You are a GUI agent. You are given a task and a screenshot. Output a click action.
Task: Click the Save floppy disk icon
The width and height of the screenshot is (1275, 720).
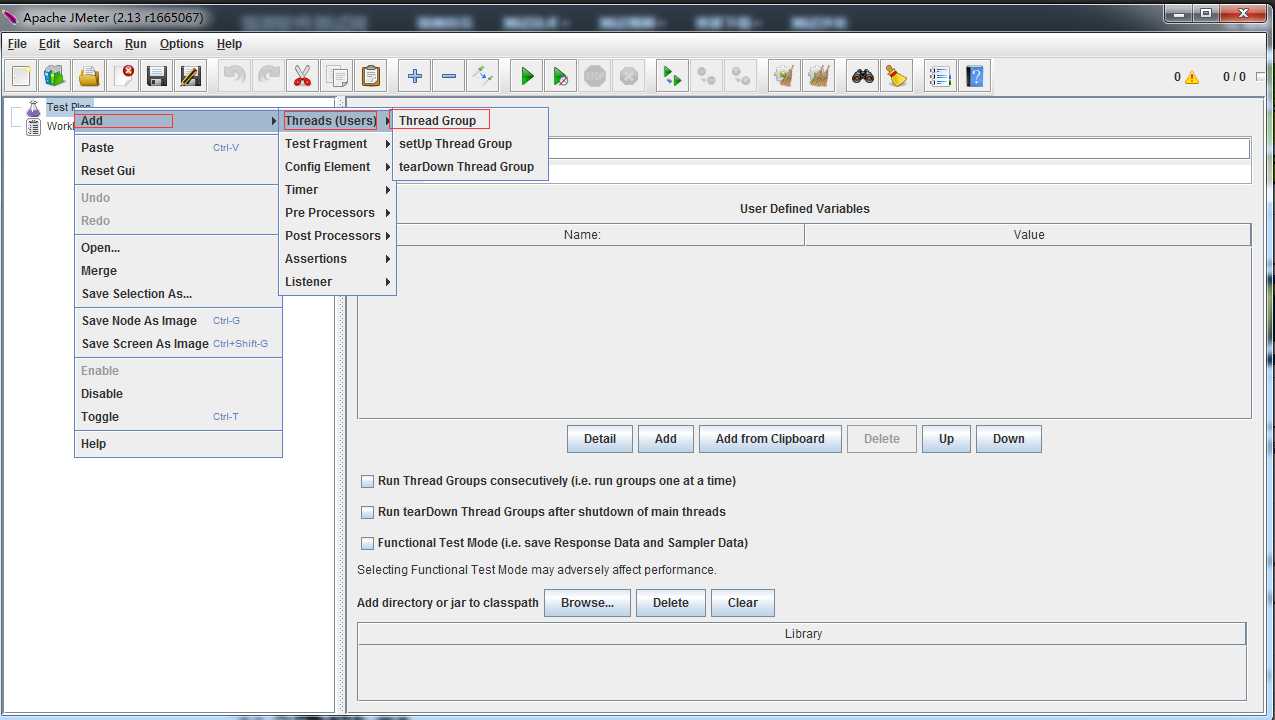click(x=156, y=76)
